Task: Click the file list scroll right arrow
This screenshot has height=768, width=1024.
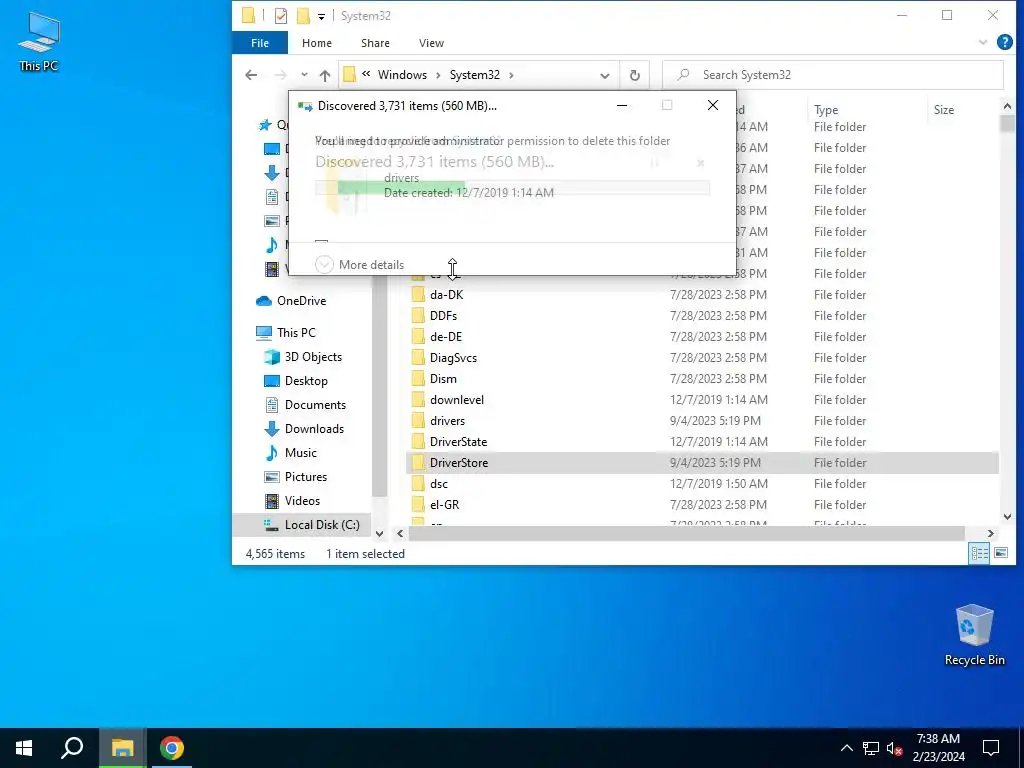Action: coord(990,534)
